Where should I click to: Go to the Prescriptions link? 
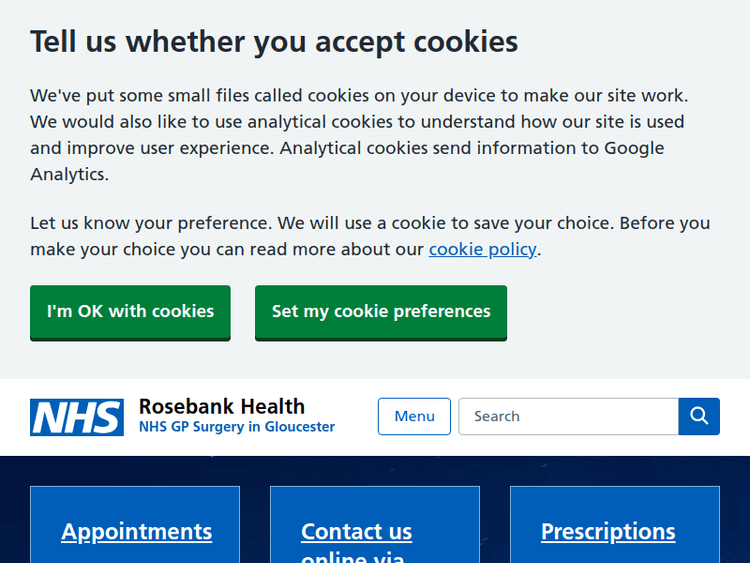pyautogui.click(x=608, y=531)
